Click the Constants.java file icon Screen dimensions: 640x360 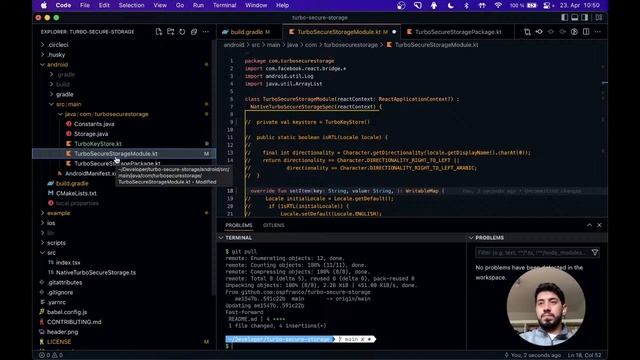[x=69, y=124]
